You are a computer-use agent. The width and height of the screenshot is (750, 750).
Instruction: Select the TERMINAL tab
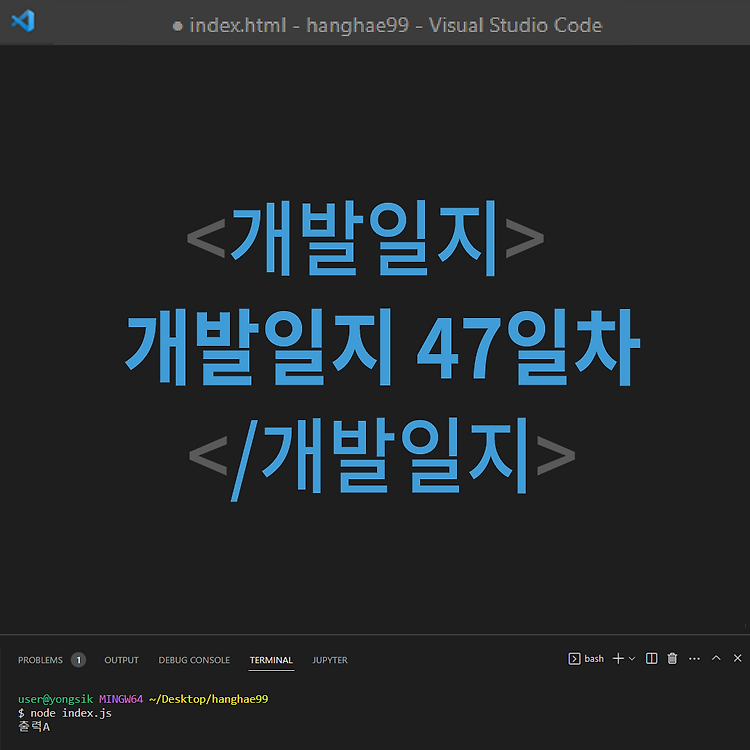tap(271, 660)
